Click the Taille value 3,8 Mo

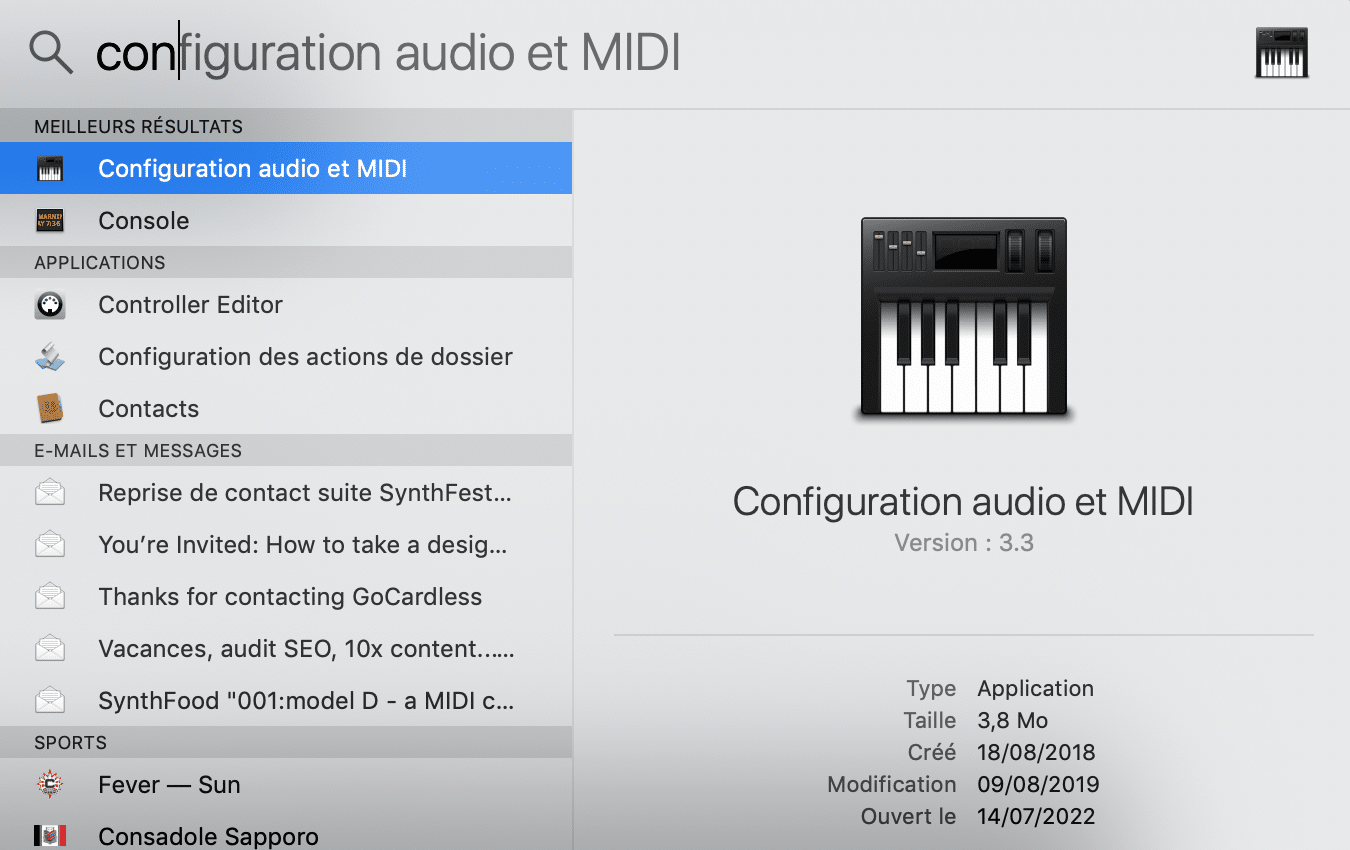click(x=1012, y=720)
